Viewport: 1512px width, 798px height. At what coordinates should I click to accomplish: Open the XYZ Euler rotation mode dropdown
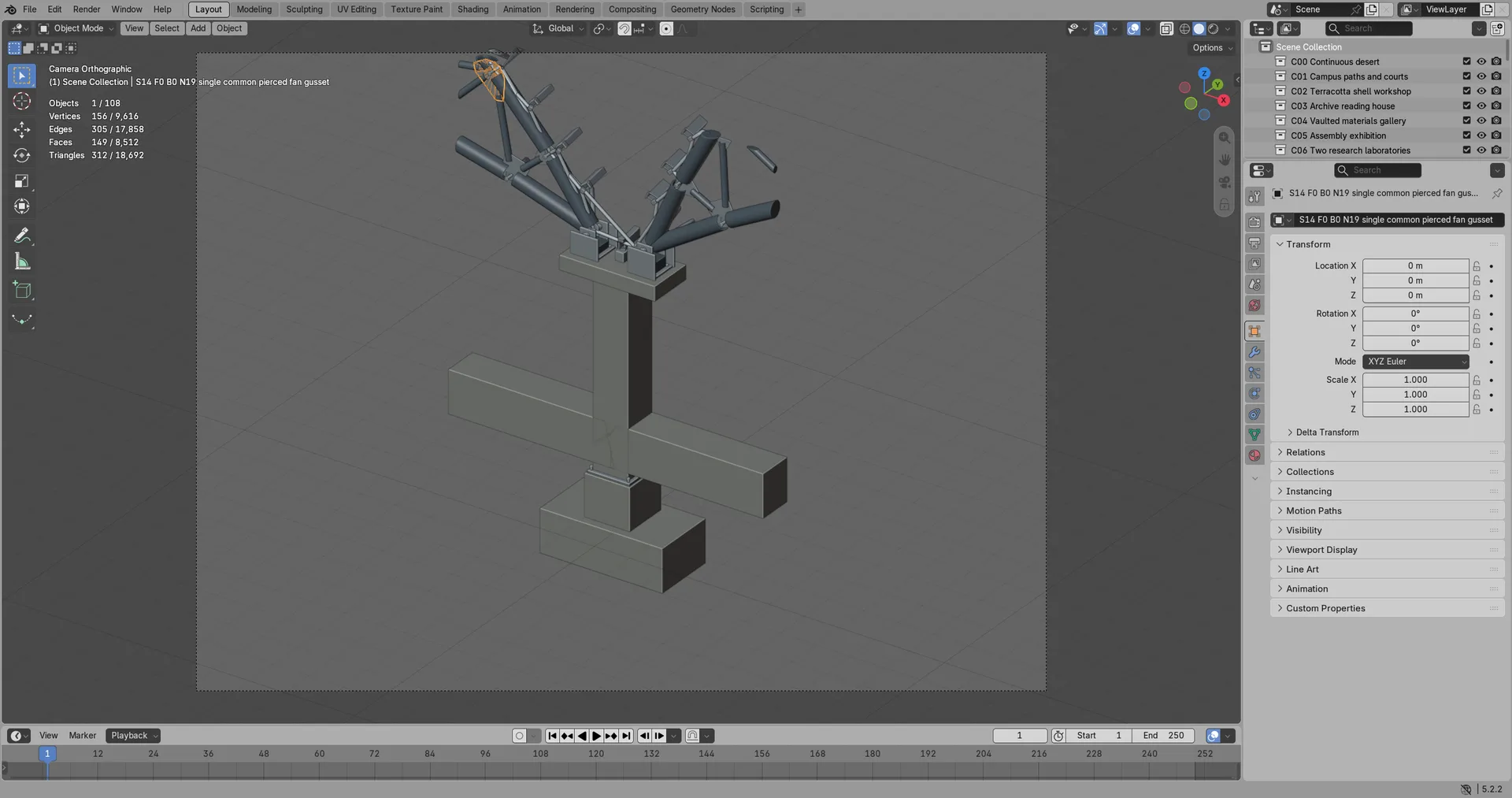coord(1416,362)
